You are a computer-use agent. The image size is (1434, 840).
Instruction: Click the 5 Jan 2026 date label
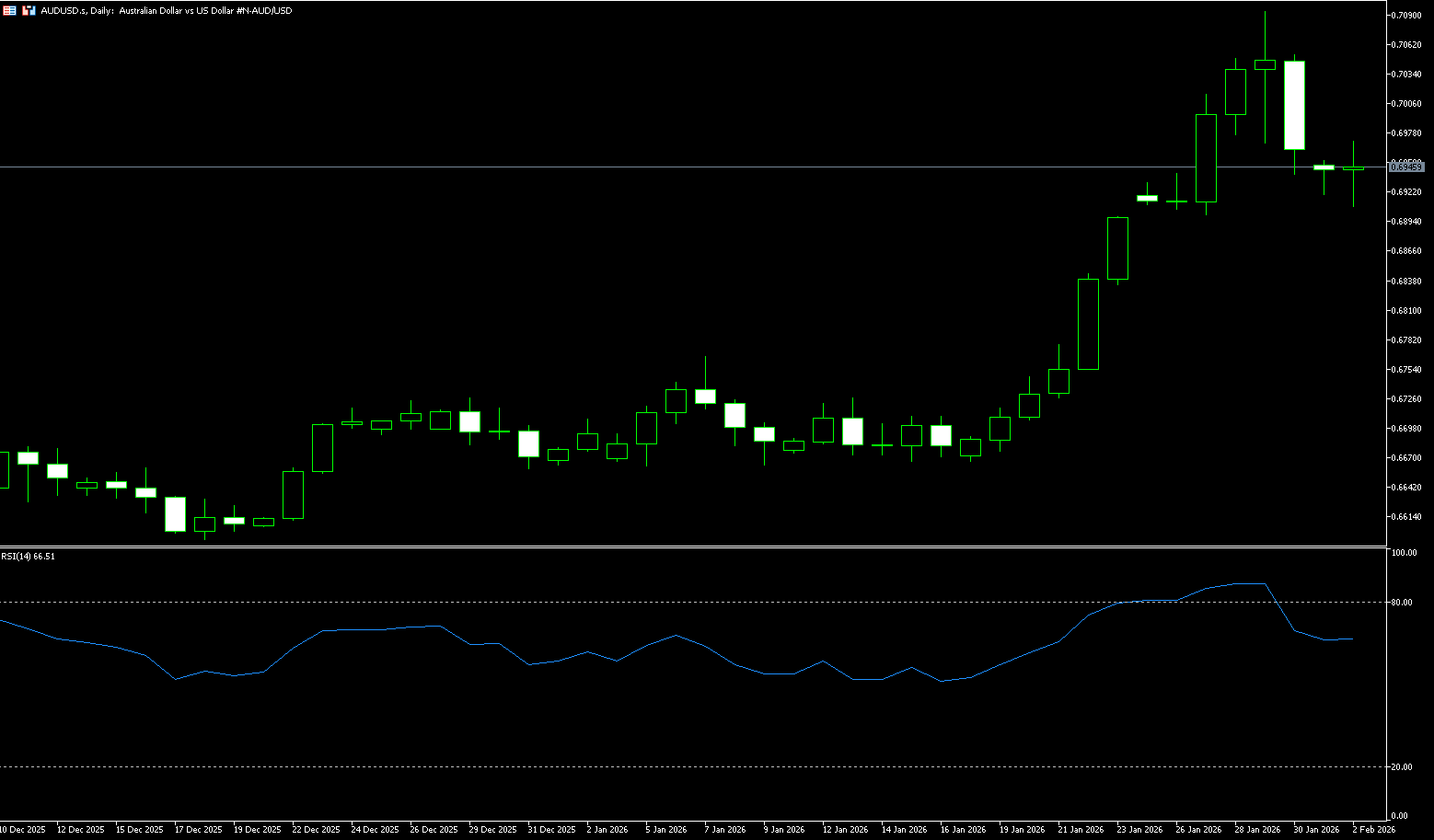(x=666, y=830)
